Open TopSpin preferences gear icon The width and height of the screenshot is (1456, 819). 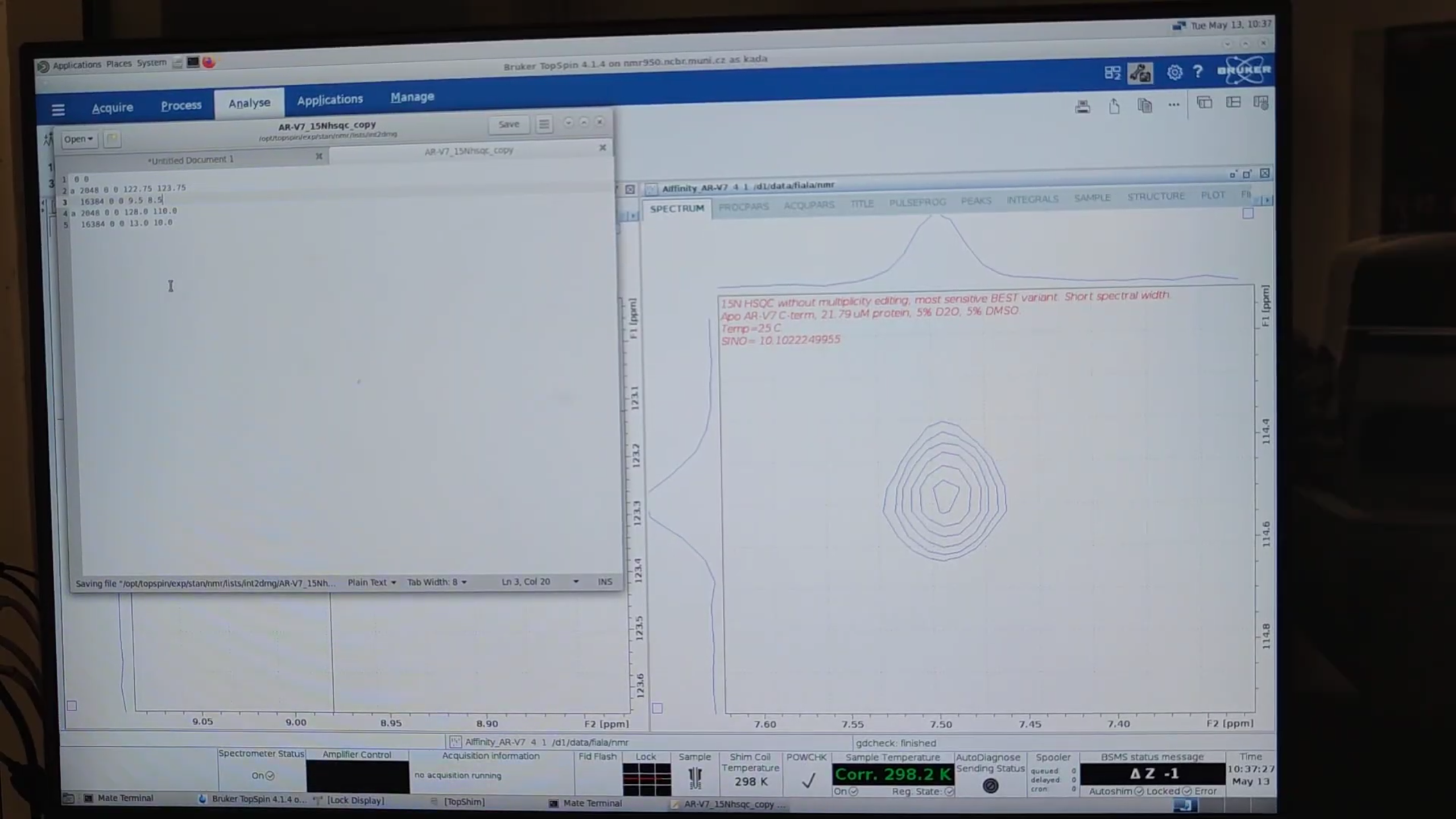point(1174,73)
